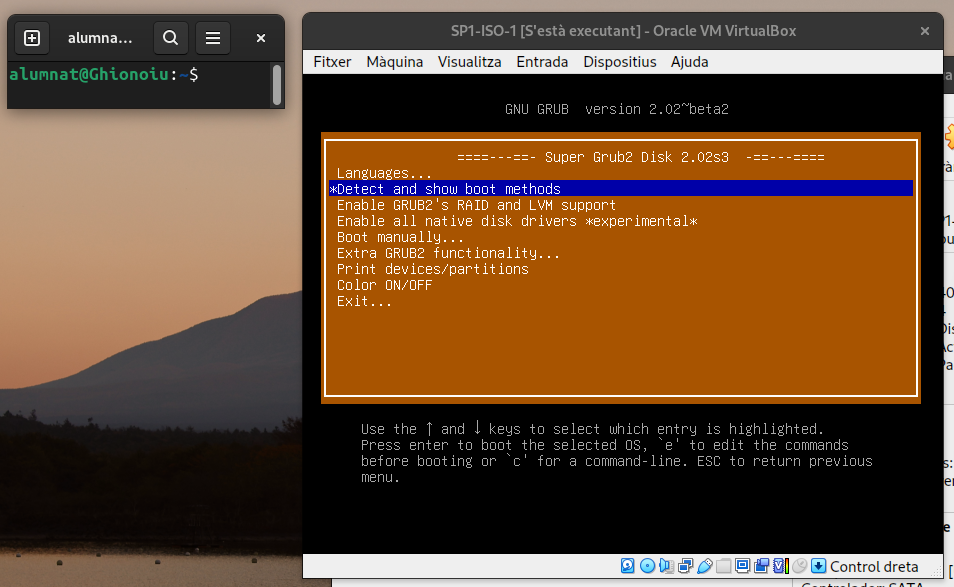Click the hard disk activity status icon

click(x=627, y=566)
